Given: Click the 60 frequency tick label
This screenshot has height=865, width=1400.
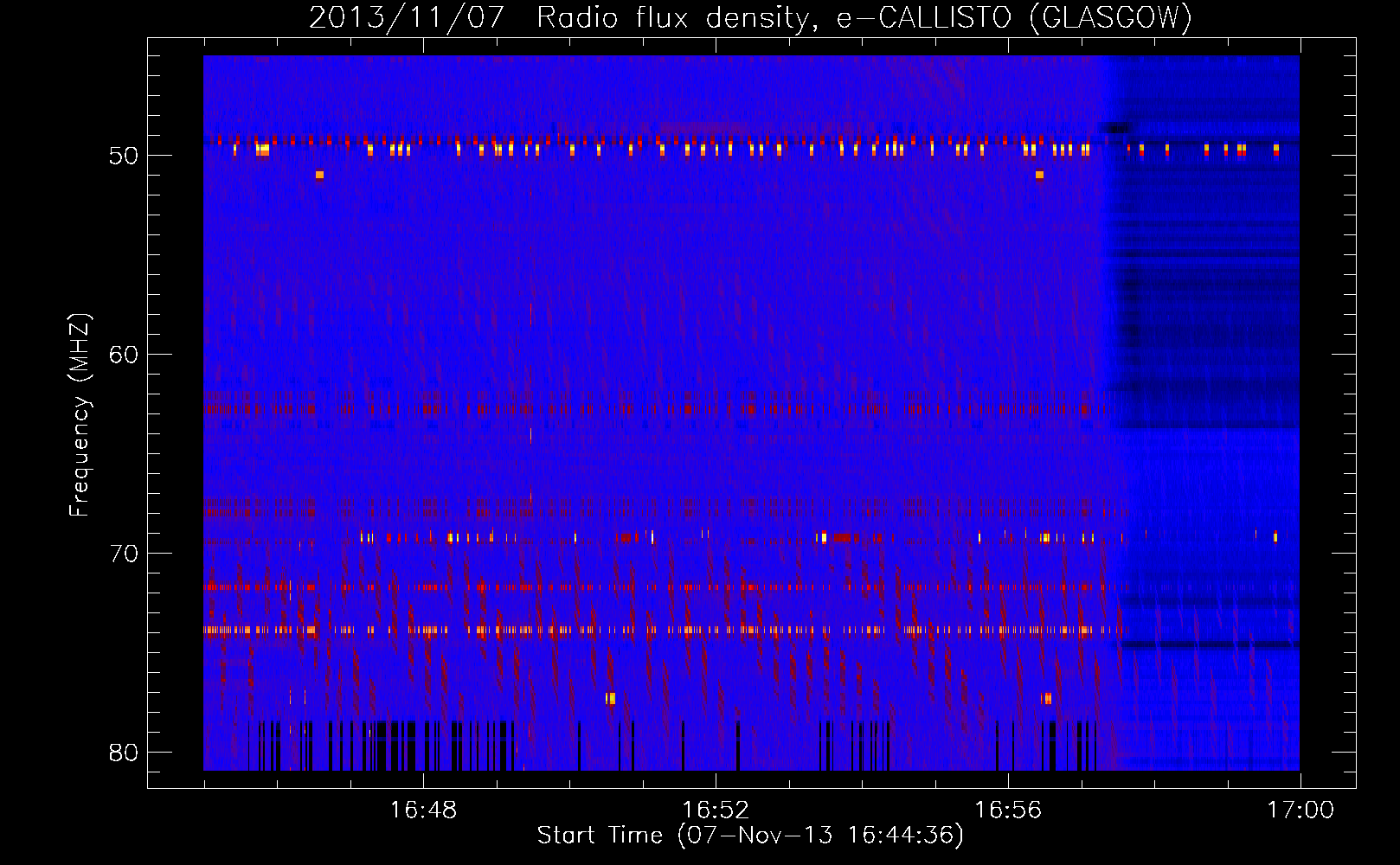Looking at the screenshot, I should coord(124,355).
